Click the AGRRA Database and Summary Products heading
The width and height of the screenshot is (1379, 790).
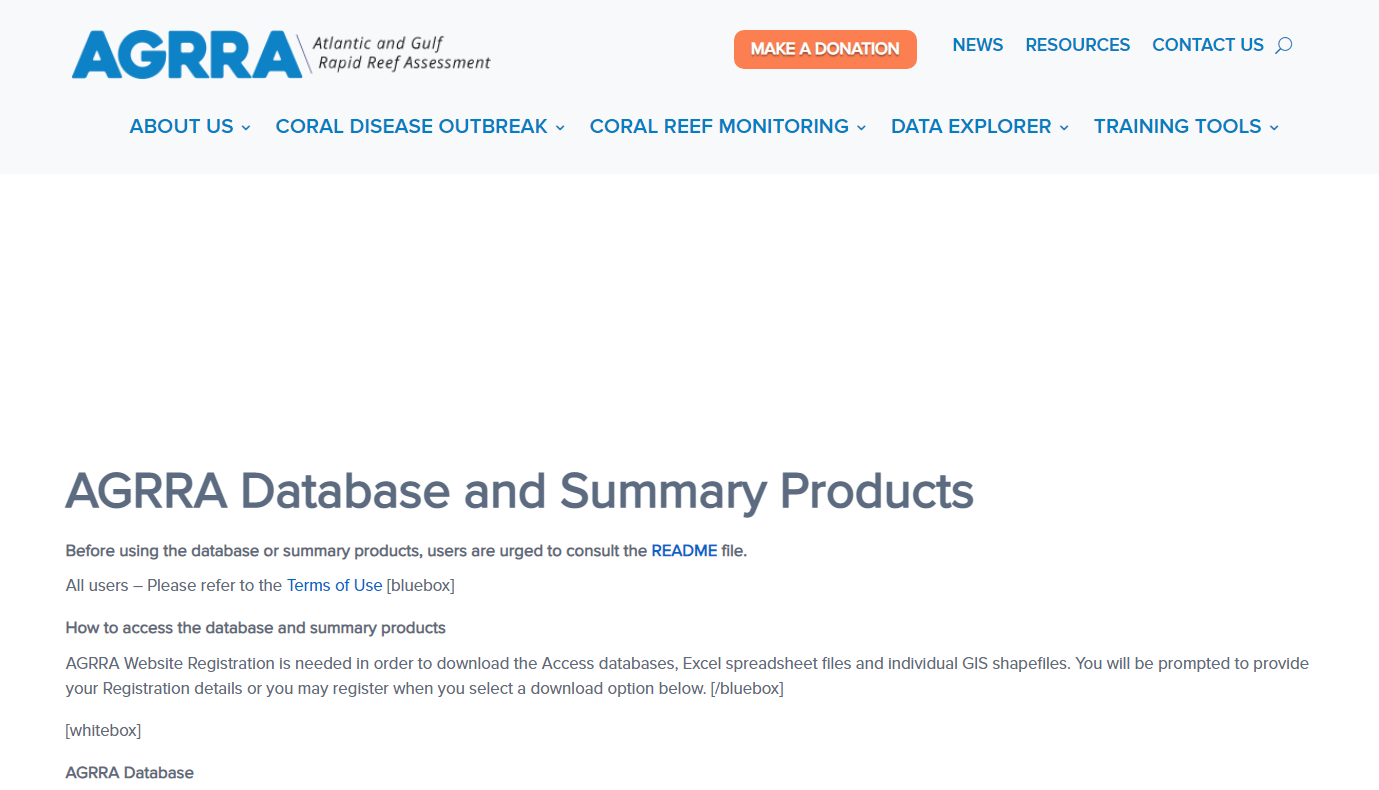519,491
